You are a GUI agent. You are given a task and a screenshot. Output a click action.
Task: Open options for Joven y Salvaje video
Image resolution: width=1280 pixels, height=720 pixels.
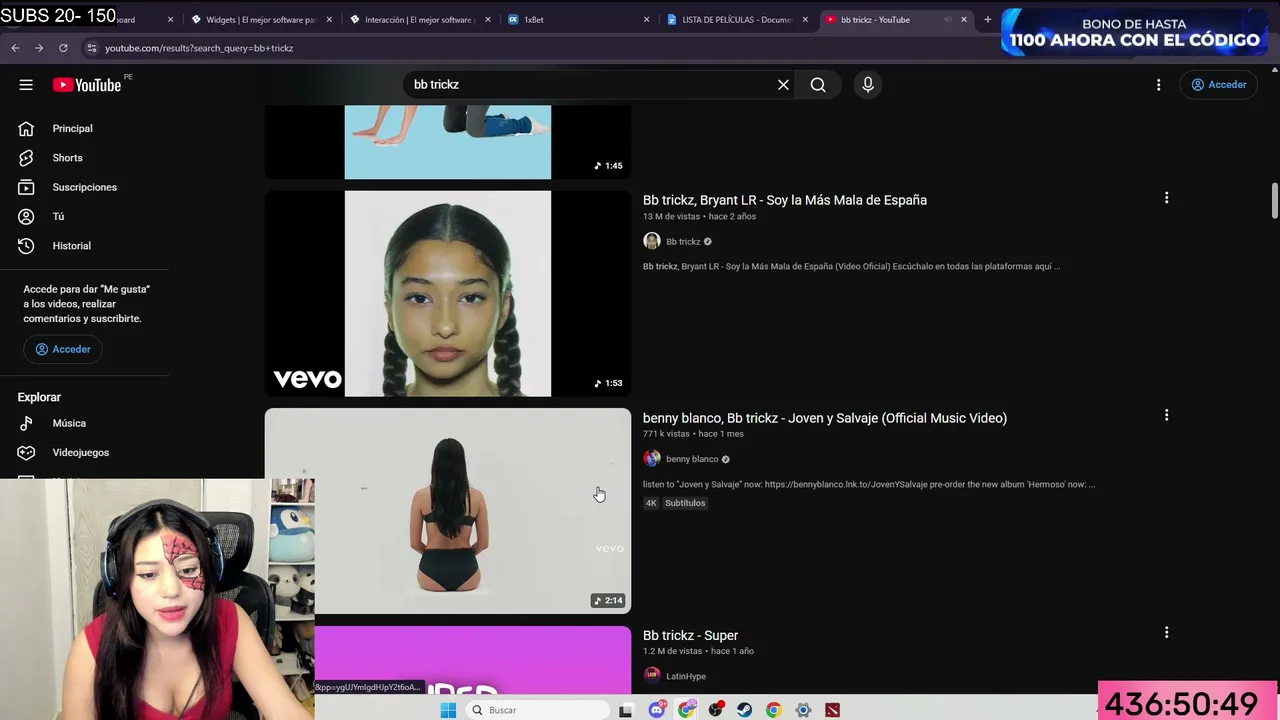click(1166, 415)
